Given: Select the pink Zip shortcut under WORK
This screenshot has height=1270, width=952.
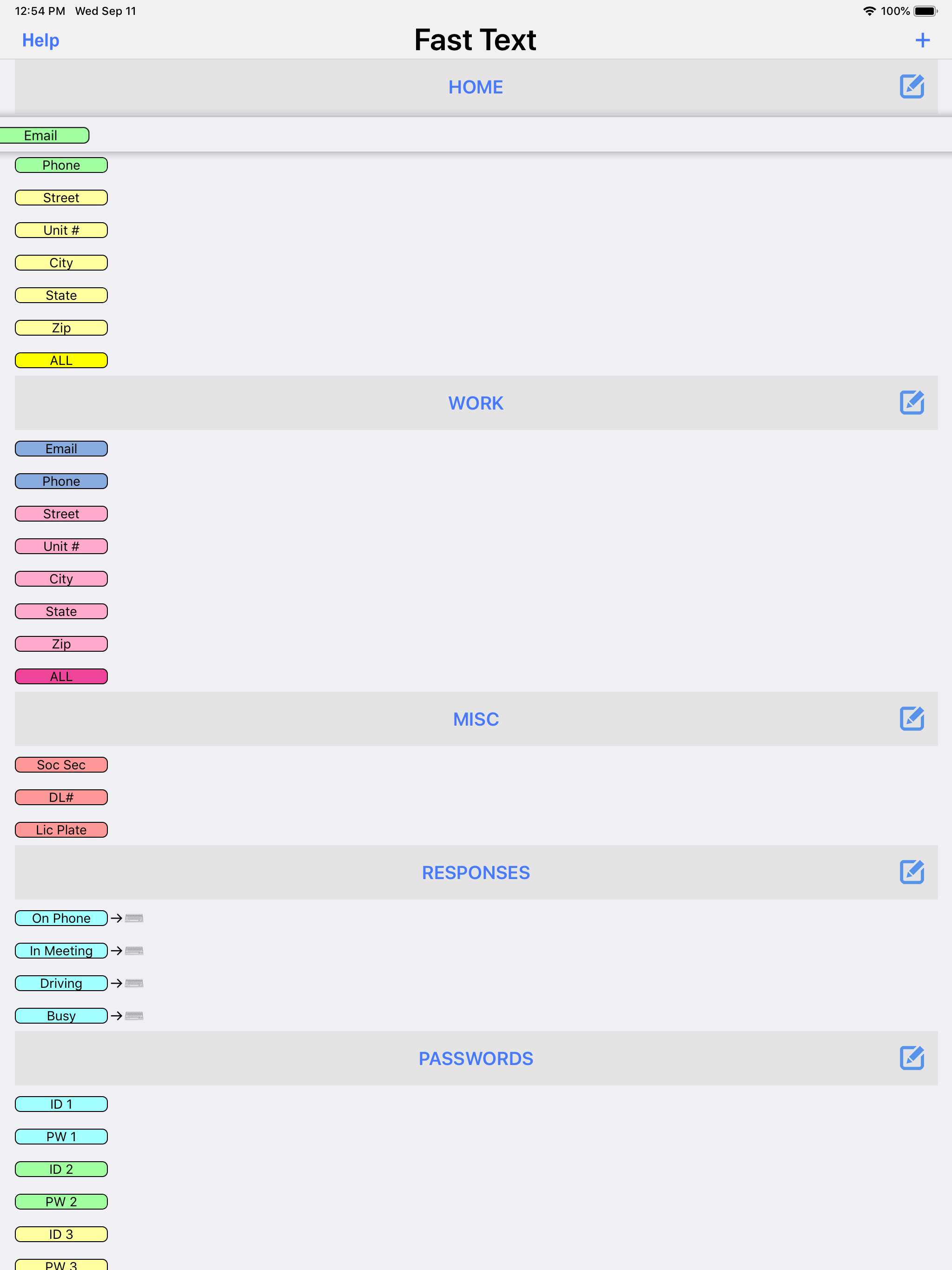Looking at the screenshot, I should tap(61, 644).
